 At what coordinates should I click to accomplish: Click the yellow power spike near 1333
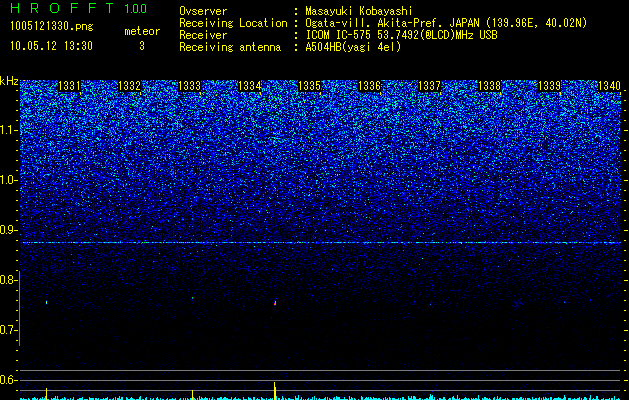click(193, 394)
